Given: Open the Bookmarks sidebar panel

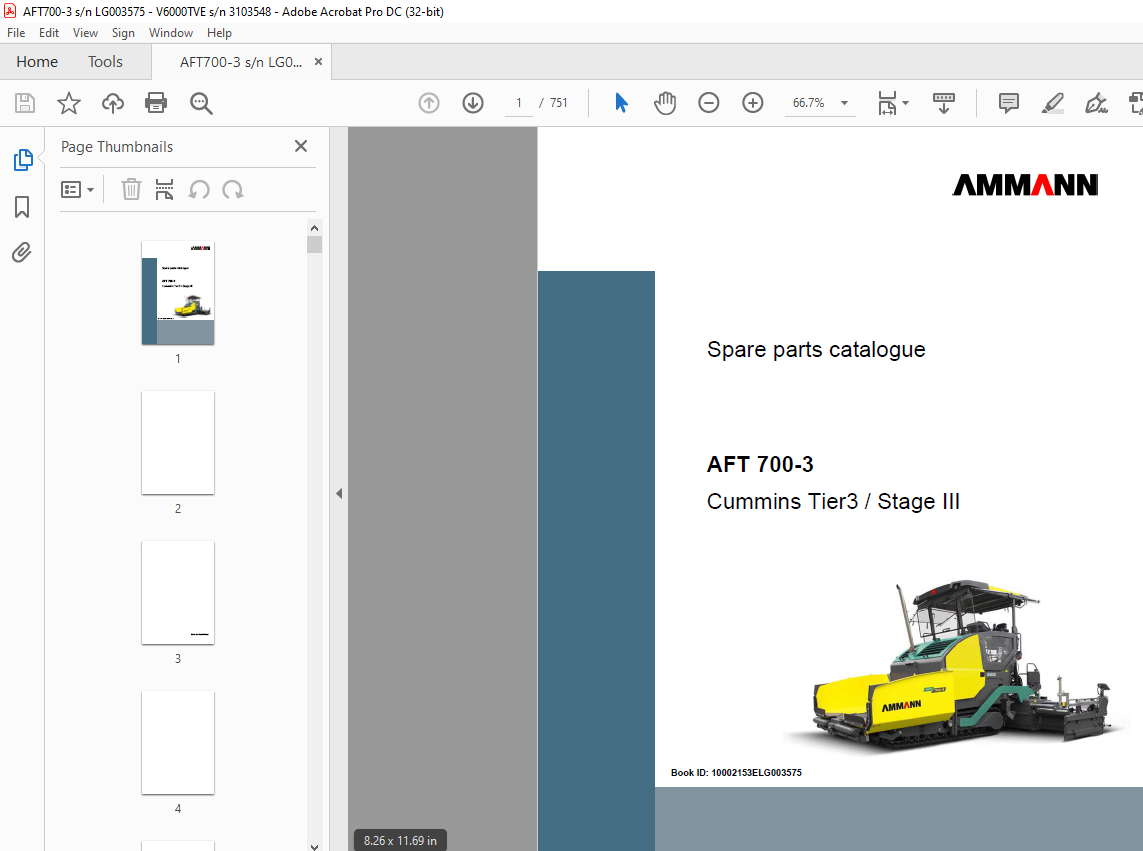Looking at the screenshot, I should (22, 206).
